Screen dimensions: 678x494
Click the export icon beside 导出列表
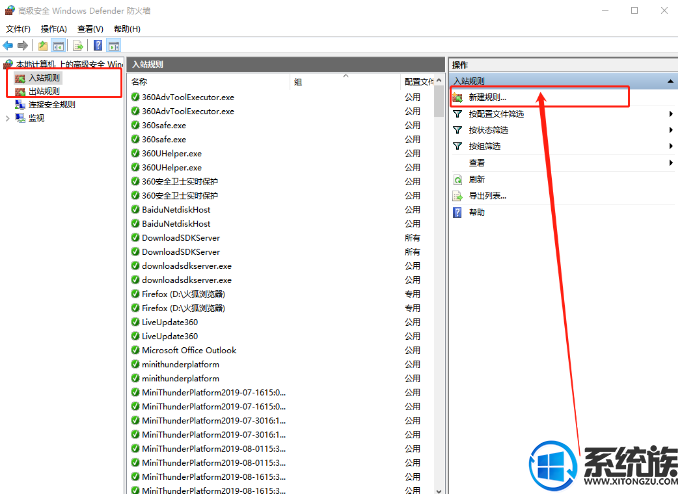[x=457, y=196]
